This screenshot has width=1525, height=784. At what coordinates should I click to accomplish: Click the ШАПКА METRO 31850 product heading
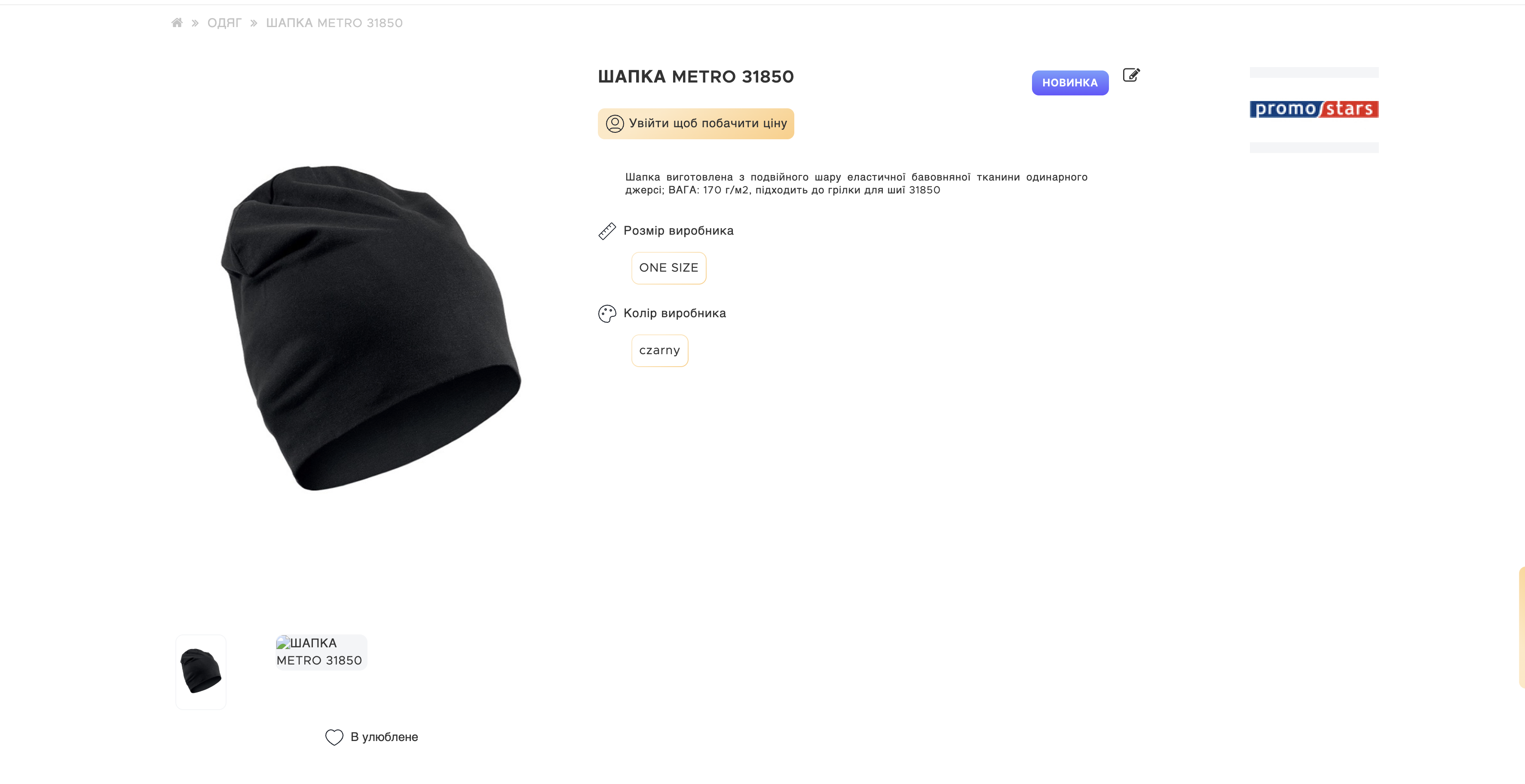695,77
